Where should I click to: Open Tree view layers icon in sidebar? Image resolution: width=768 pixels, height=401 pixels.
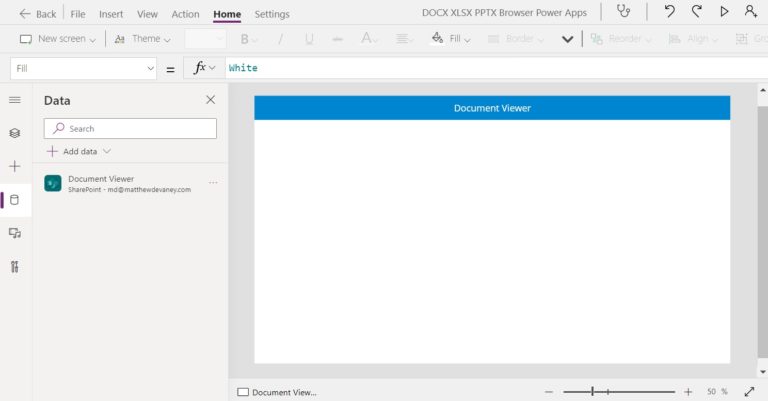coord(14,133)
